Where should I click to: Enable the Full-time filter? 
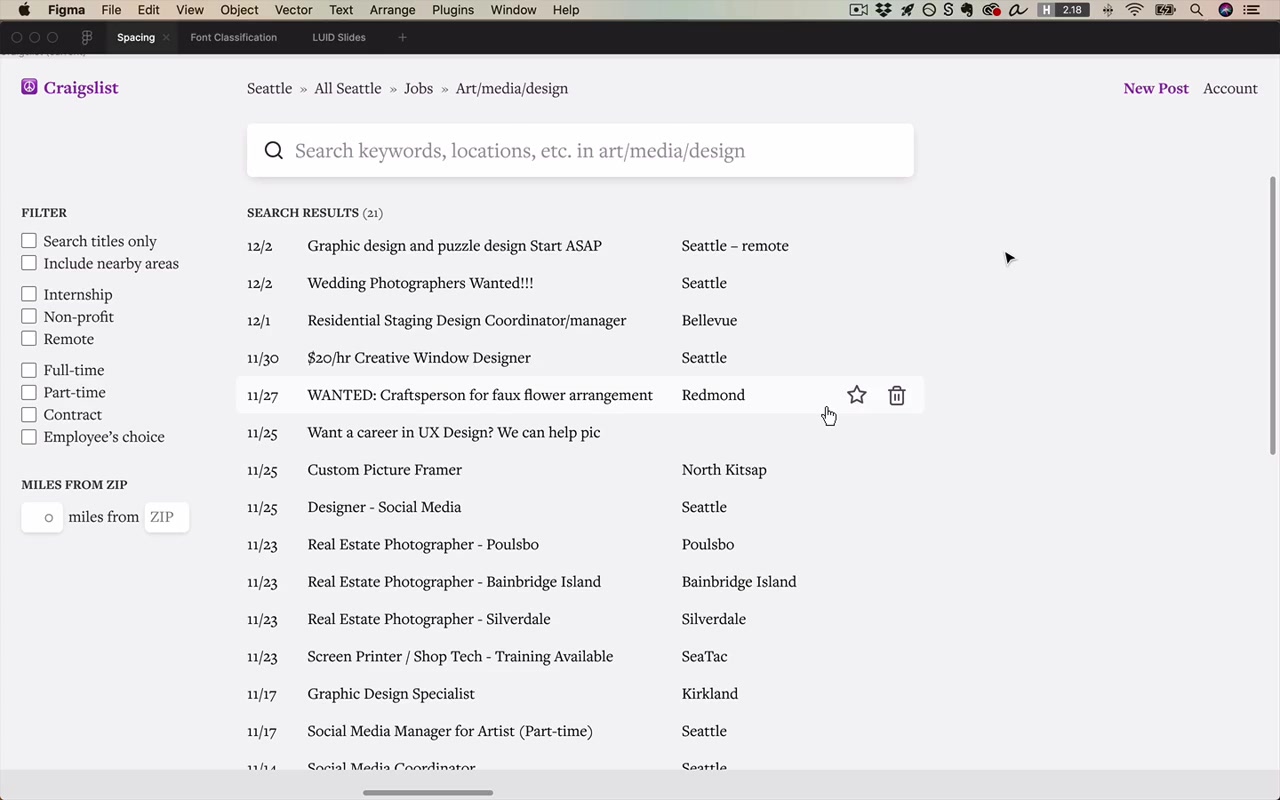(x=29, y=370)
